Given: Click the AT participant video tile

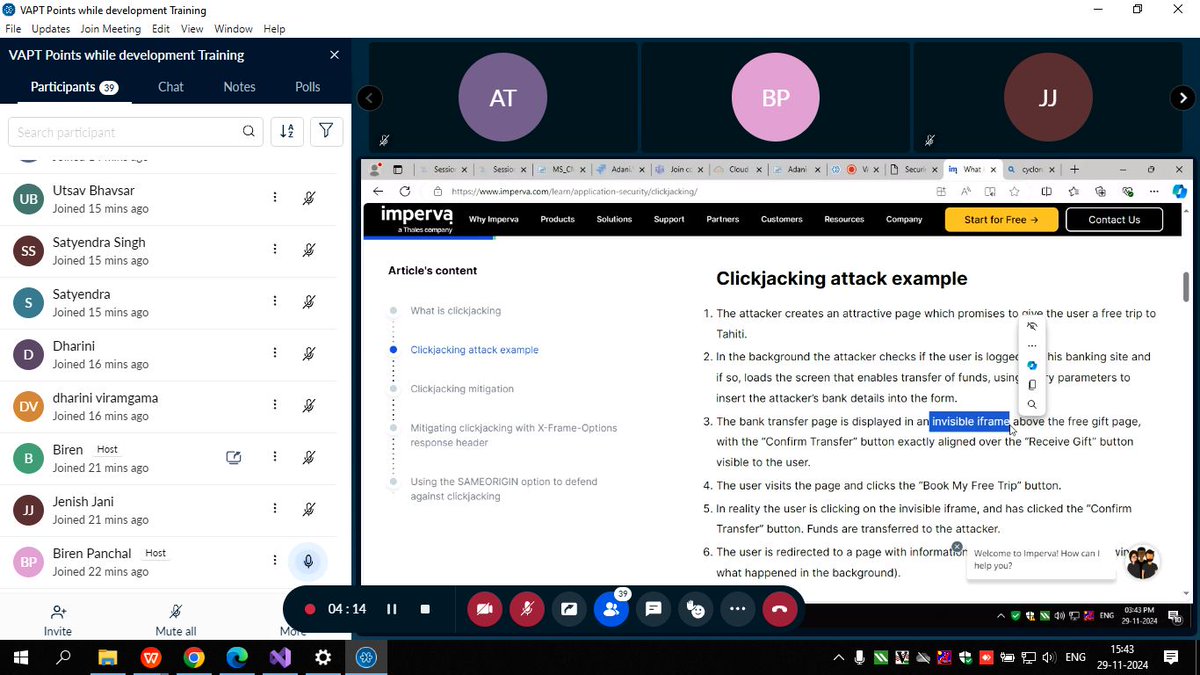Looking at the screenshot, I should [x=503, y=98].
